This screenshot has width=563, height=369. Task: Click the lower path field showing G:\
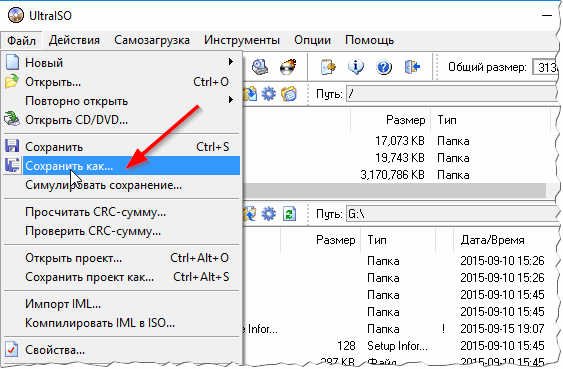452,214
